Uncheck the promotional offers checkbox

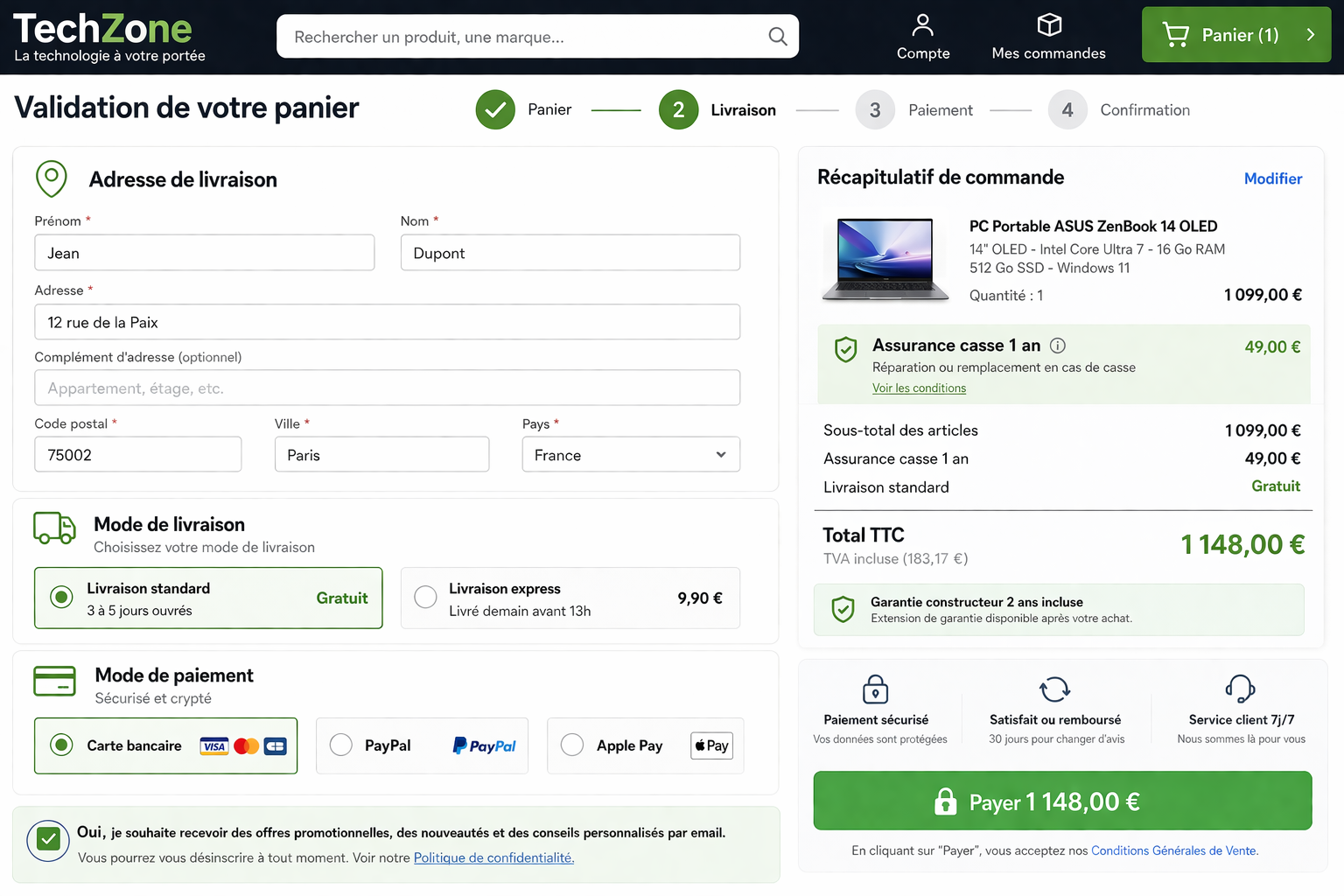[x=49, y=840]
